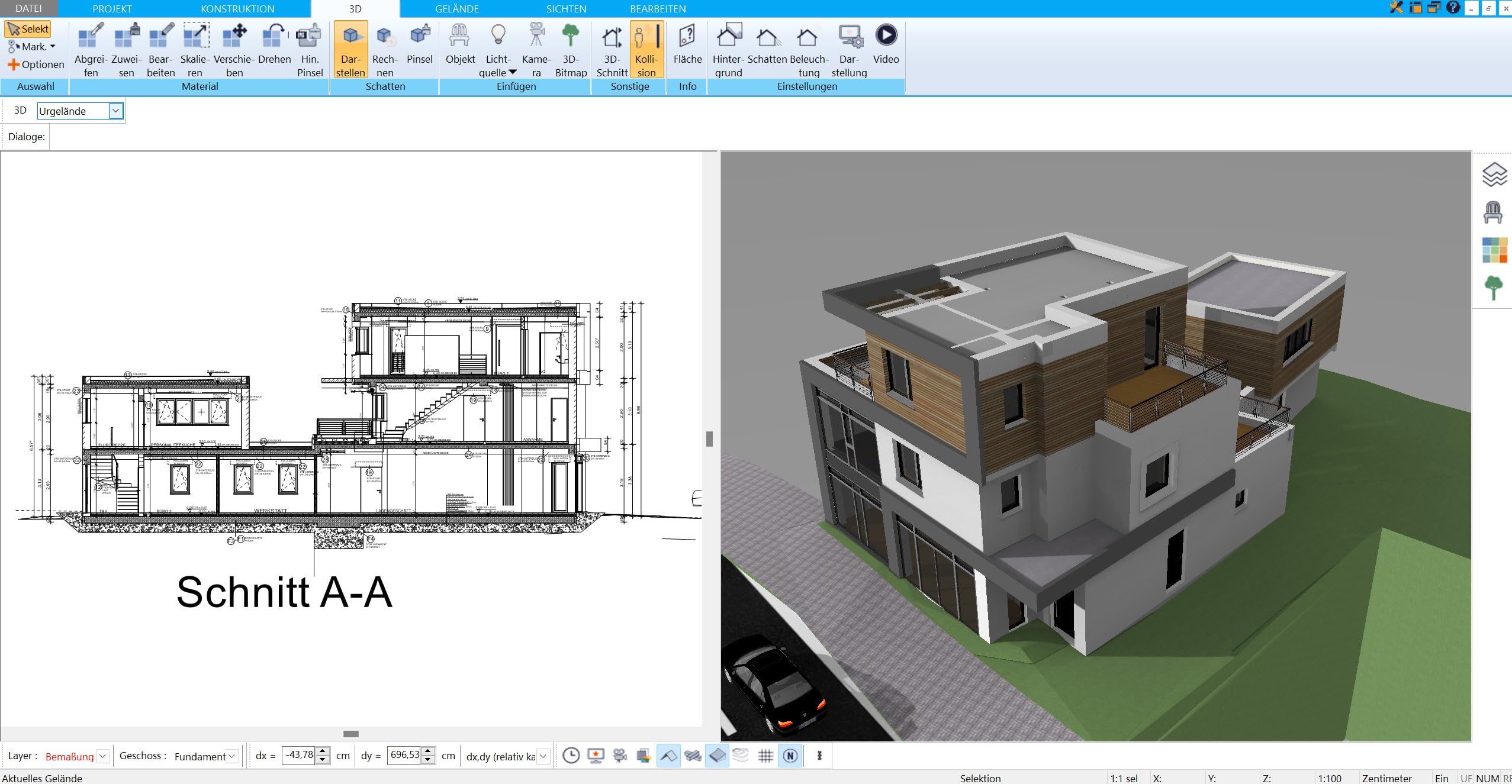The image size is (1512, 784).
Task: Open the Mark. dropdown menu
Action: [31, 47]
